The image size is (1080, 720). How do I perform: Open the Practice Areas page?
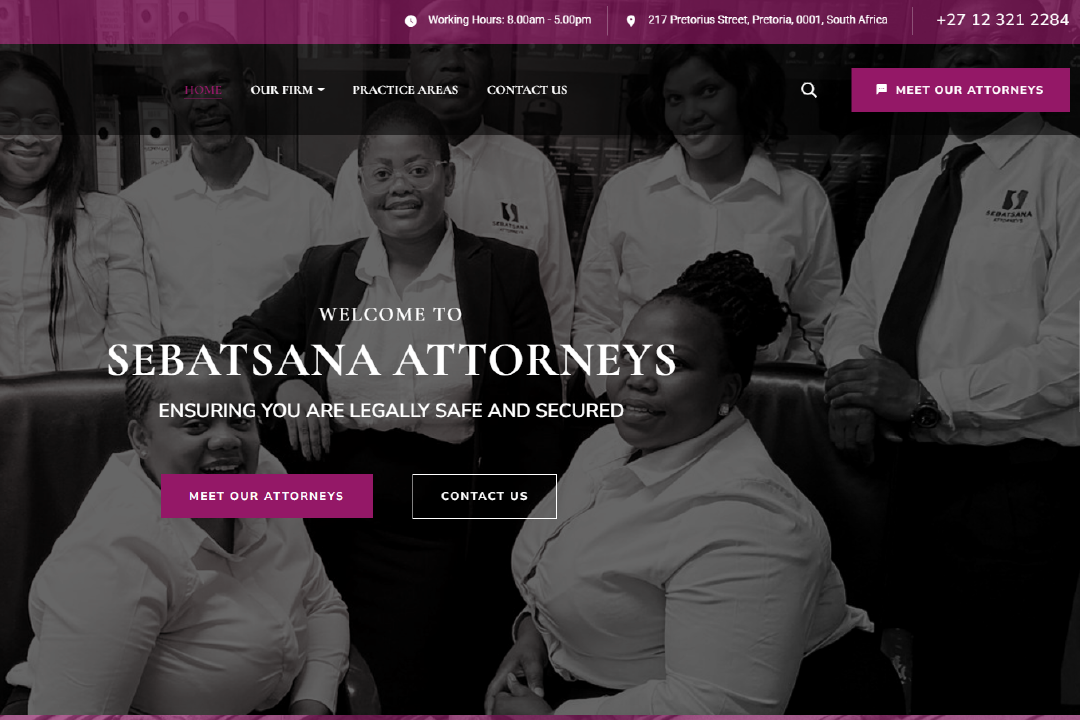pyautogui.click(x=405, y=90)
